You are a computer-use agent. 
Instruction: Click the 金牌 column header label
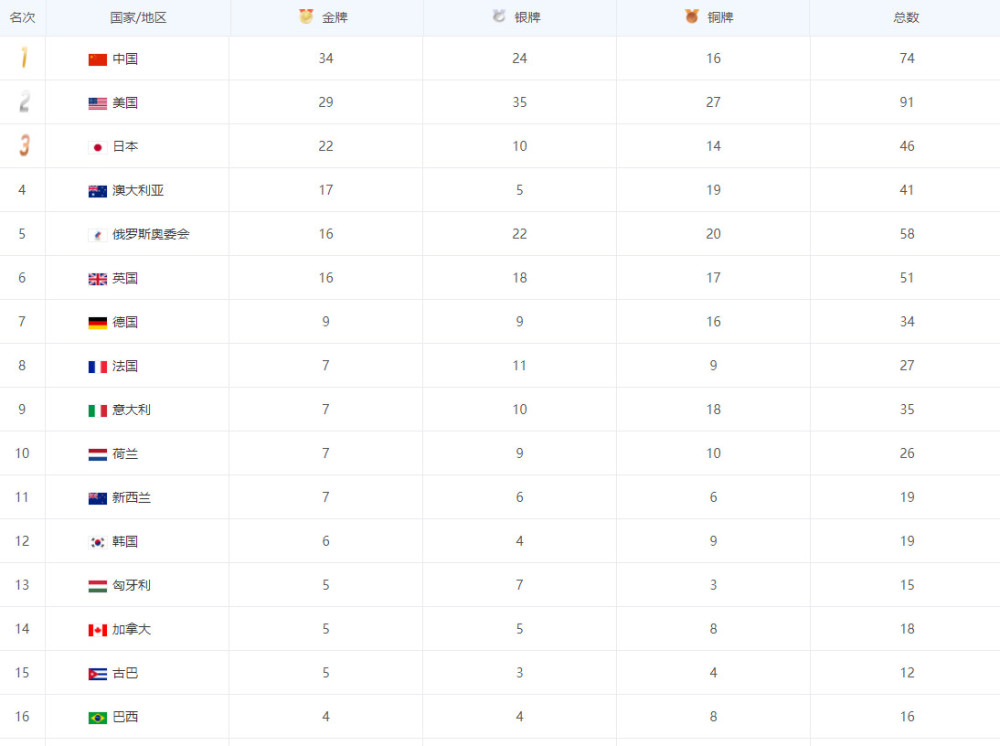point(335,18)
